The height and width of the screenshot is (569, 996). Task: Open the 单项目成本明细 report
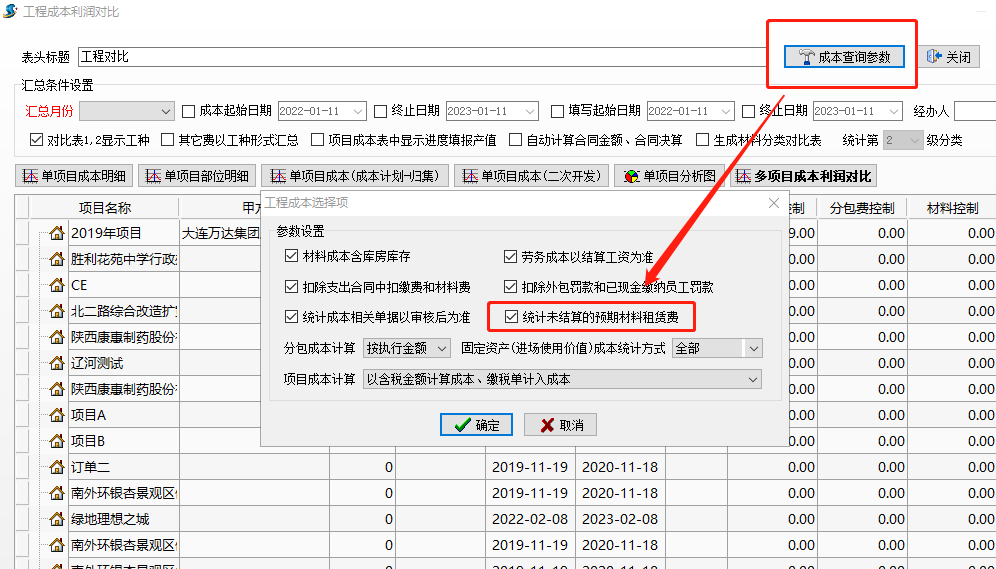[x=74, y=176]
